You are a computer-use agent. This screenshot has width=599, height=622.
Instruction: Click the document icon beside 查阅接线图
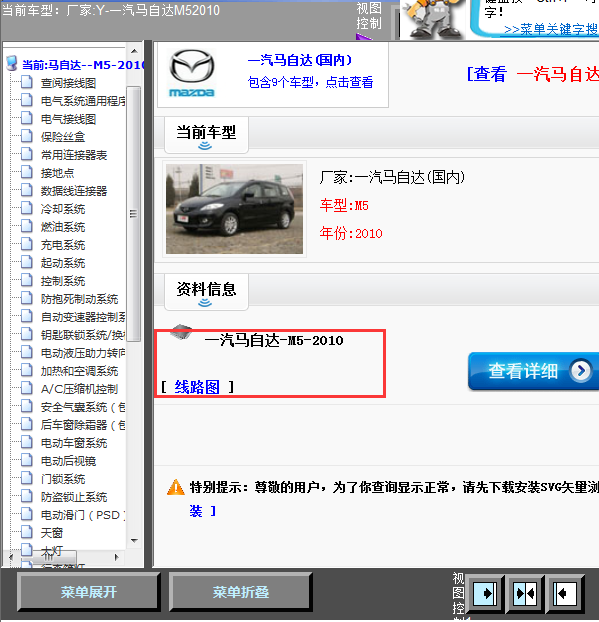(x=27, y=82)
